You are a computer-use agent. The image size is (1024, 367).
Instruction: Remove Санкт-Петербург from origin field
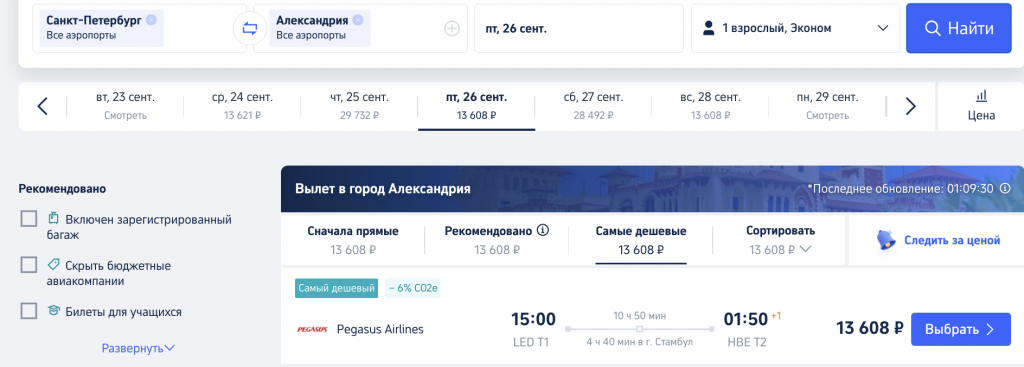(x=152, y=20)
